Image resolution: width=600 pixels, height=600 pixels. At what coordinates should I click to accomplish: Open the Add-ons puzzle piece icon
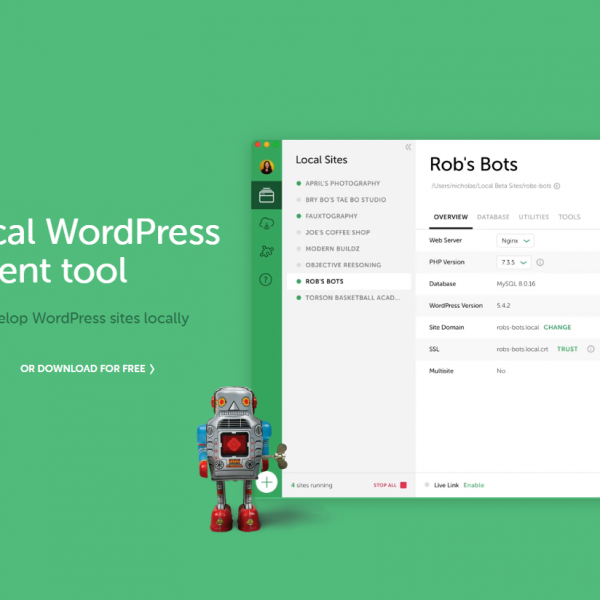pos(266,251)
